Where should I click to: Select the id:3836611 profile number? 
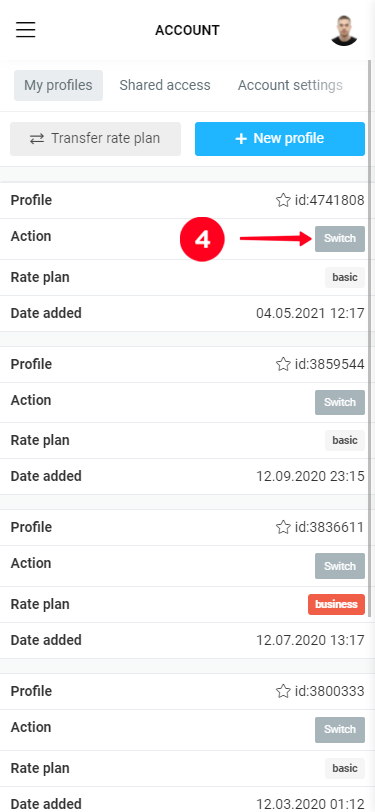(x=329, y=527)
